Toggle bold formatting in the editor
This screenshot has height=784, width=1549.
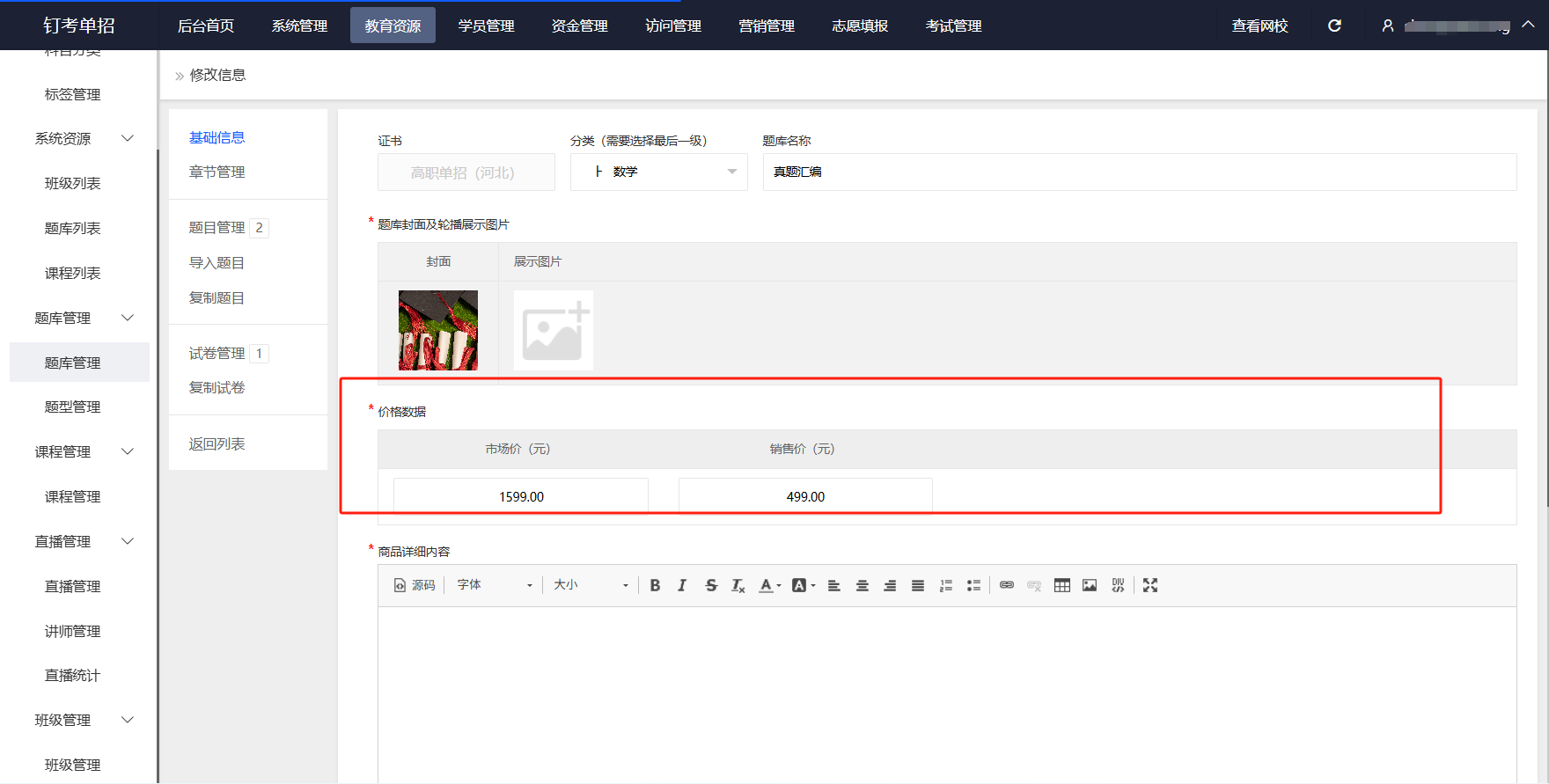point(655,585)
